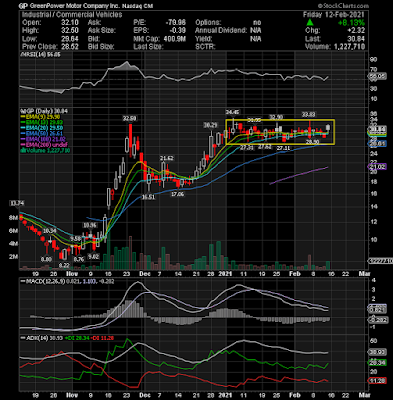Click the green +DI axis tag 28.34
The height and width of the screenshot is (400, 393).
coord(377,363)
